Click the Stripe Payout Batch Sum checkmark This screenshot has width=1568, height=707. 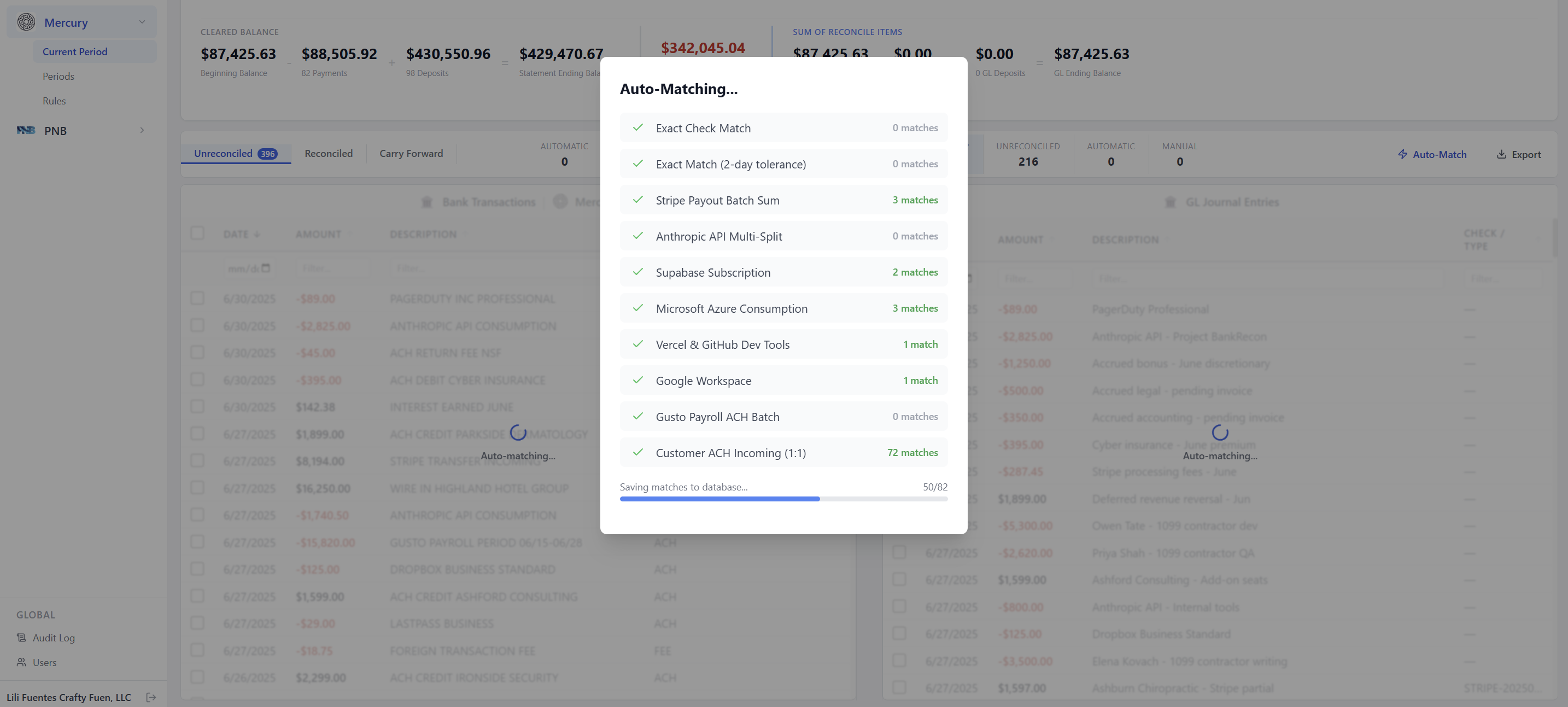coord(638,200)
